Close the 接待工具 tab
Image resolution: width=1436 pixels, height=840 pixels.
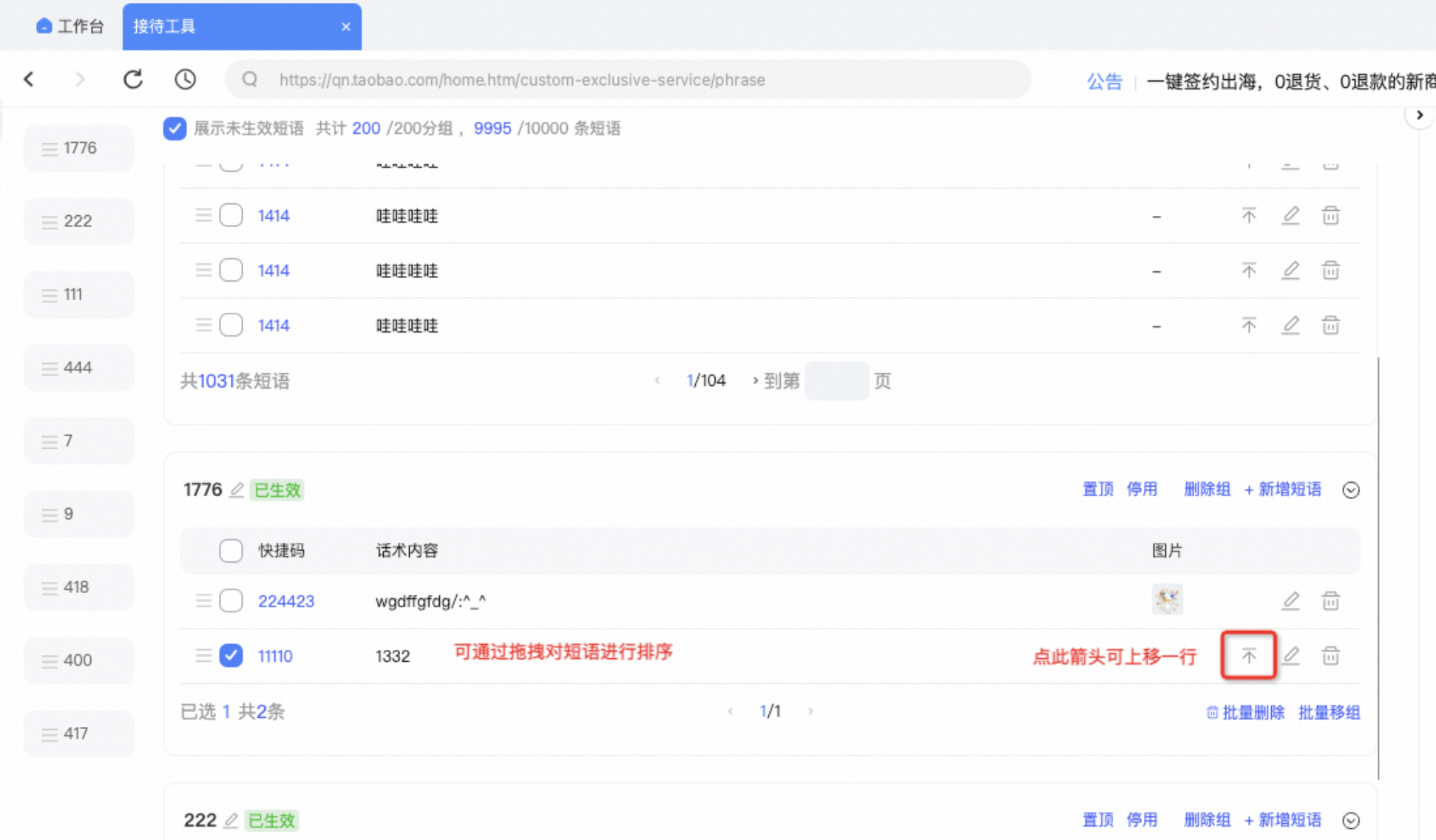coord(346,27)
